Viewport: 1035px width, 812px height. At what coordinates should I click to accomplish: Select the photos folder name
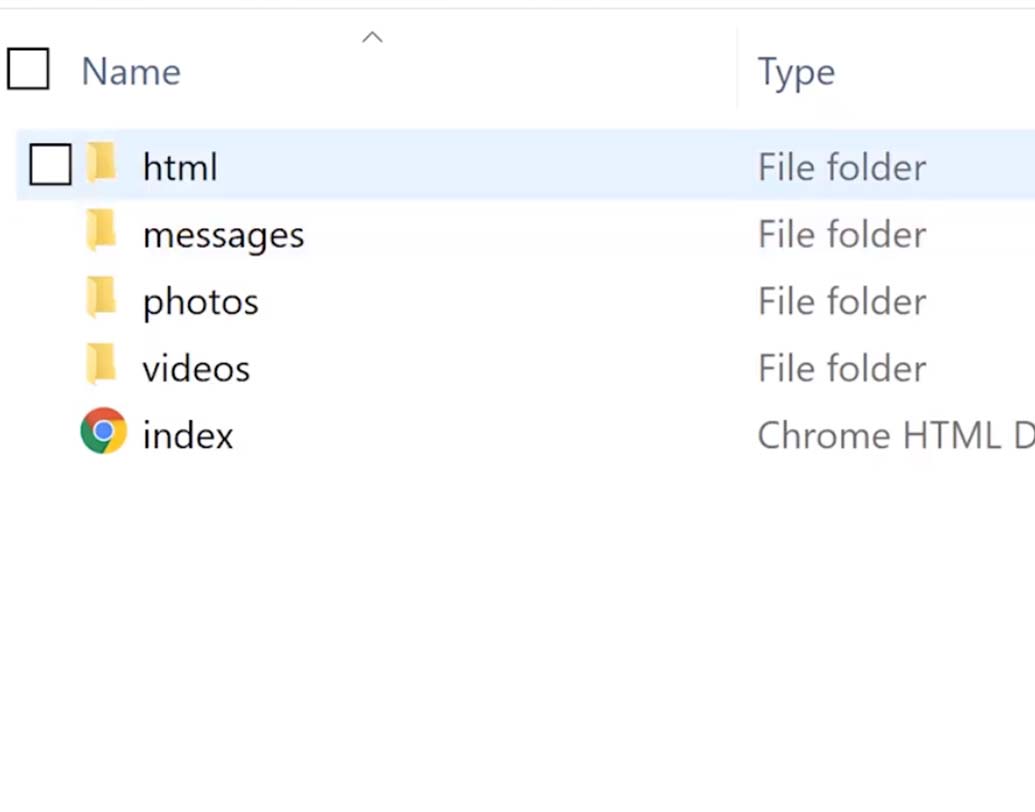pos(200,302)
